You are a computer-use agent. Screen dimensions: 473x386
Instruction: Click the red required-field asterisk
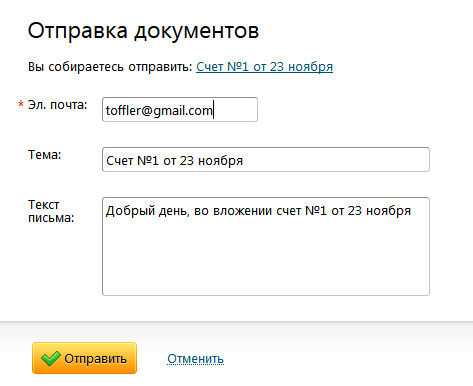click(21, 104)
